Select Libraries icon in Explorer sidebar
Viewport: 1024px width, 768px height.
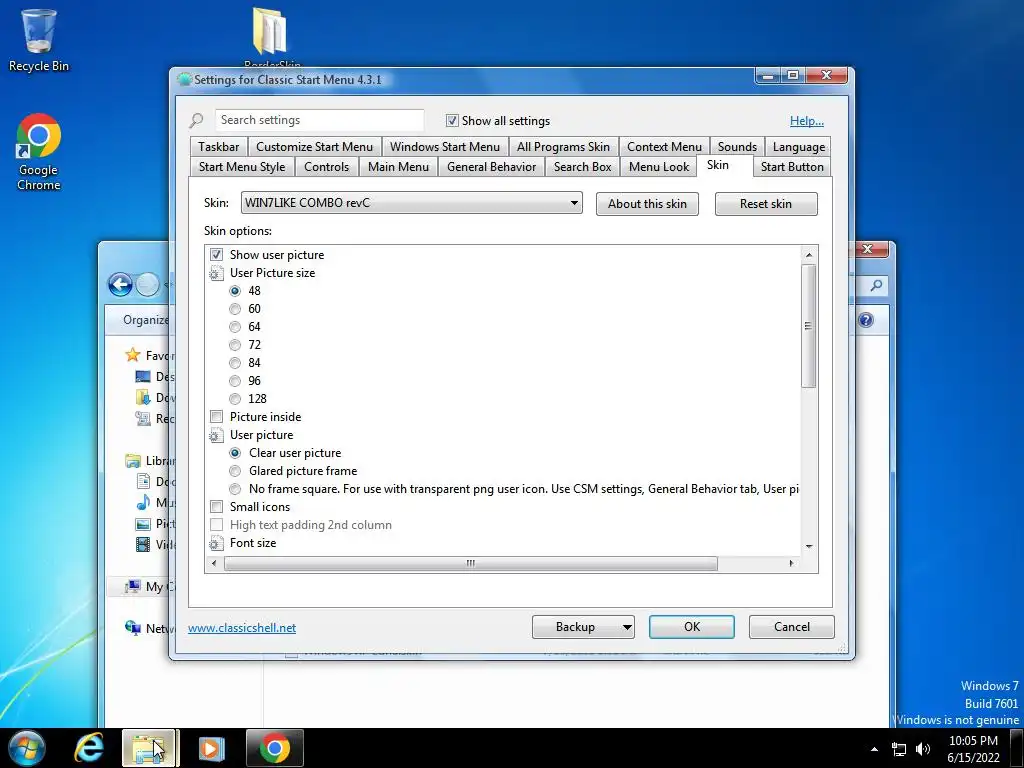[x=133, y=461]
